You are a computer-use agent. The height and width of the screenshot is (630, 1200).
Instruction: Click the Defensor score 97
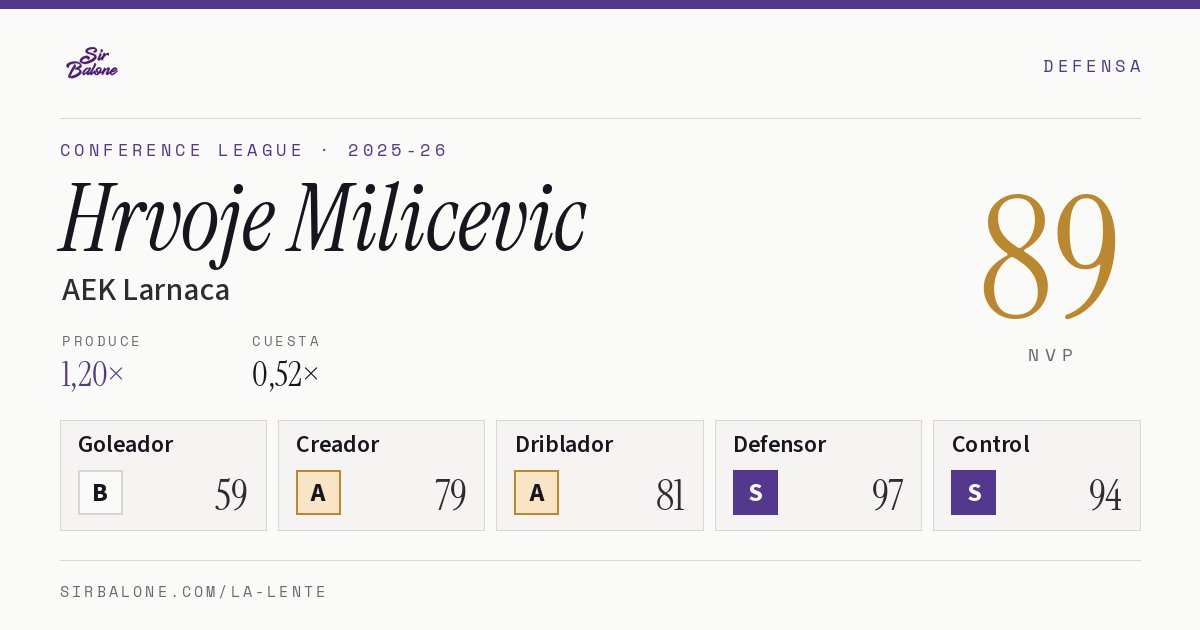887,495
